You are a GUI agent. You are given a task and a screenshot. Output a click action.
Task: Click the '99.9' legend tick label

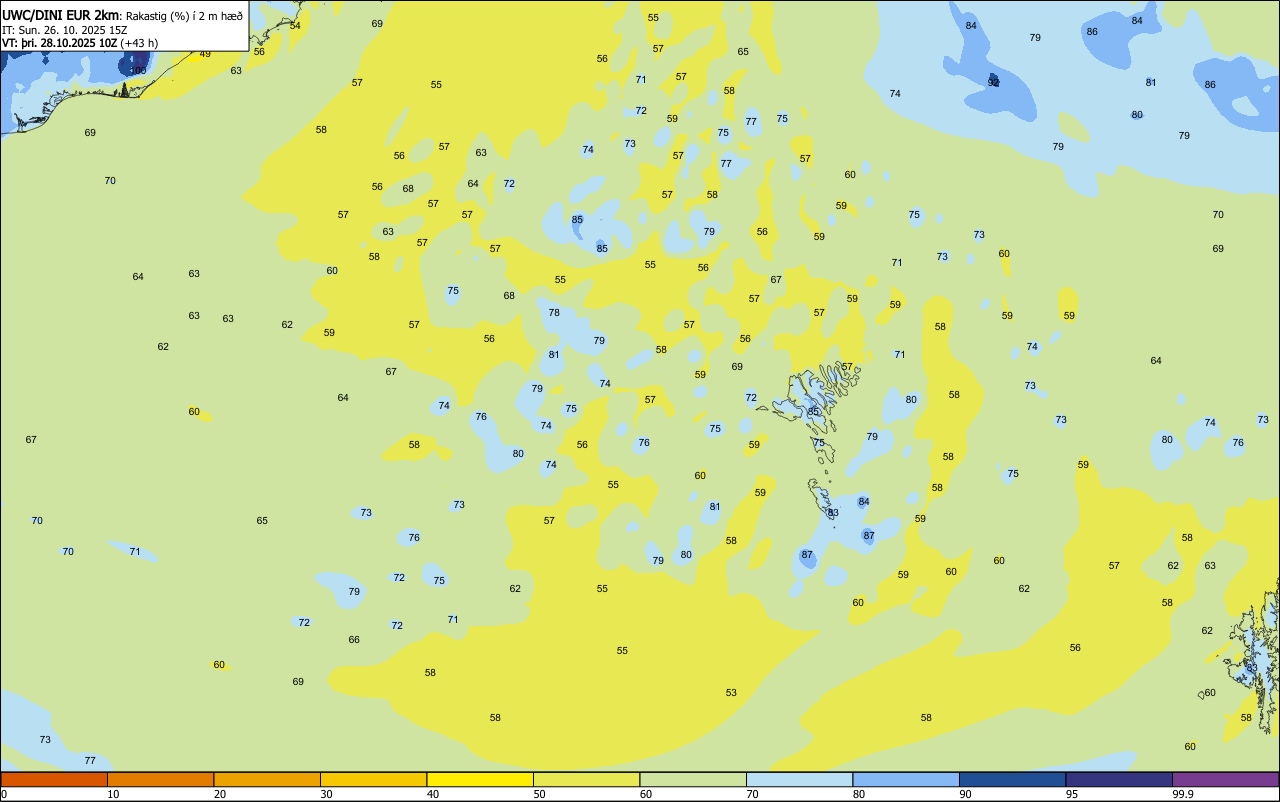tap(1182, 794)
